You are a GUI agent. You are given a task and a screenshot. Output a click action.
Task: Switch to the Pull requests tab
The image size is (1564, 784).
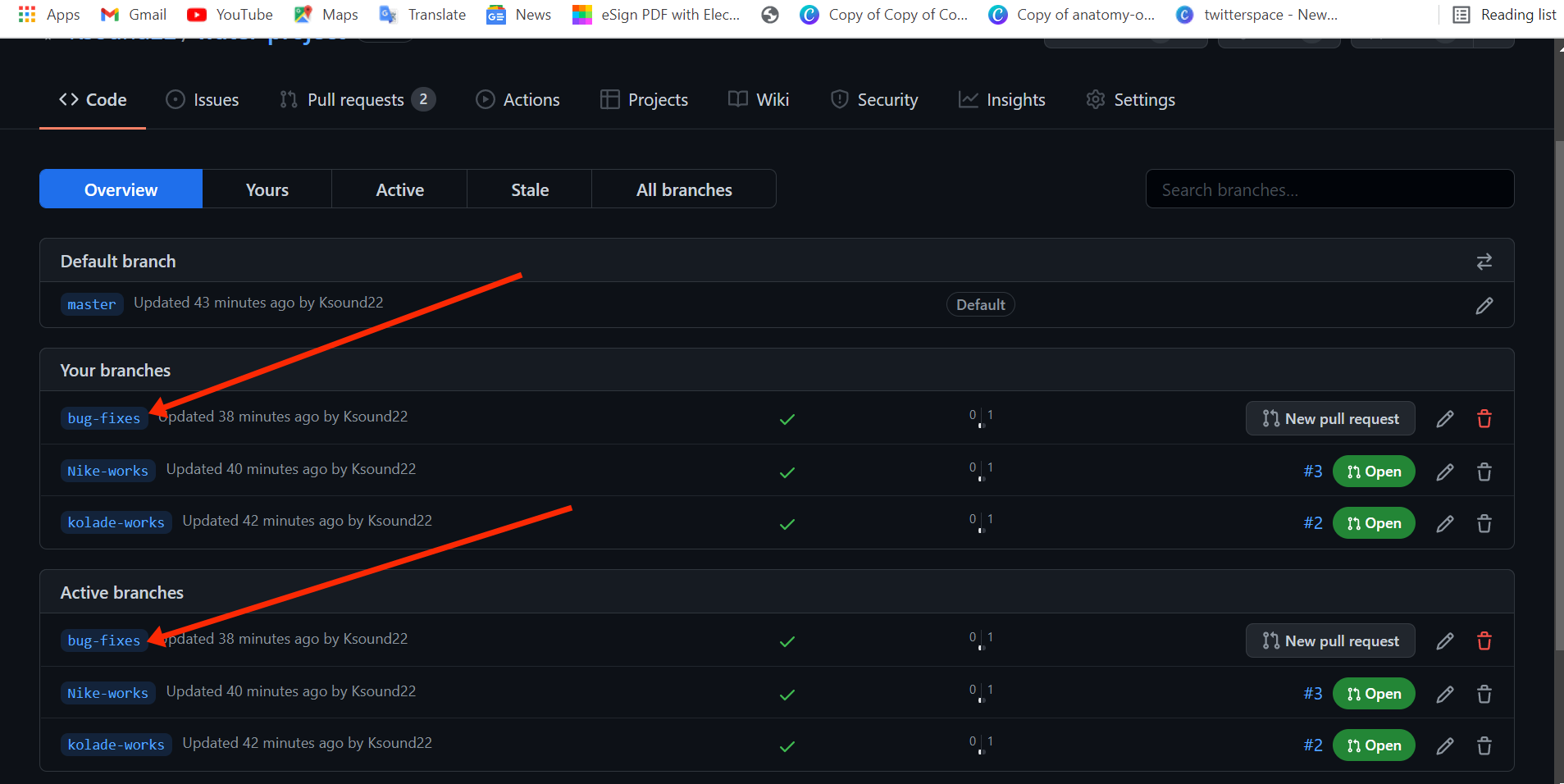[x=356, y=100]
